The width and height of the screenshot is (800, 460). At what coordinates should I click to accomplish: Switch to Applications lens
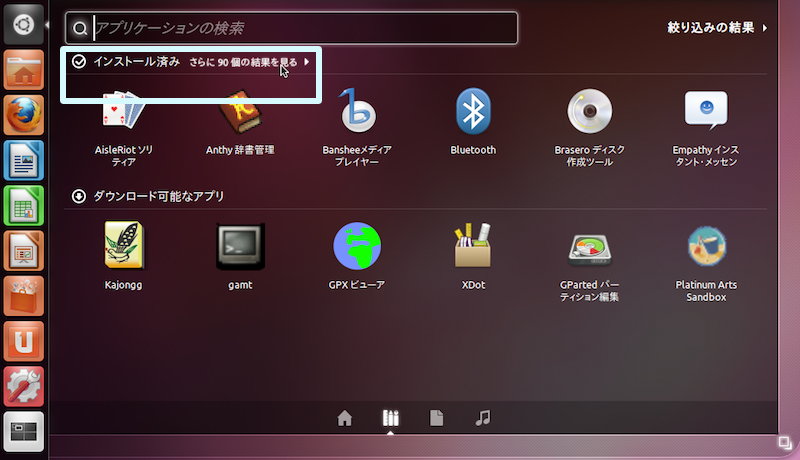pos(390,418)
